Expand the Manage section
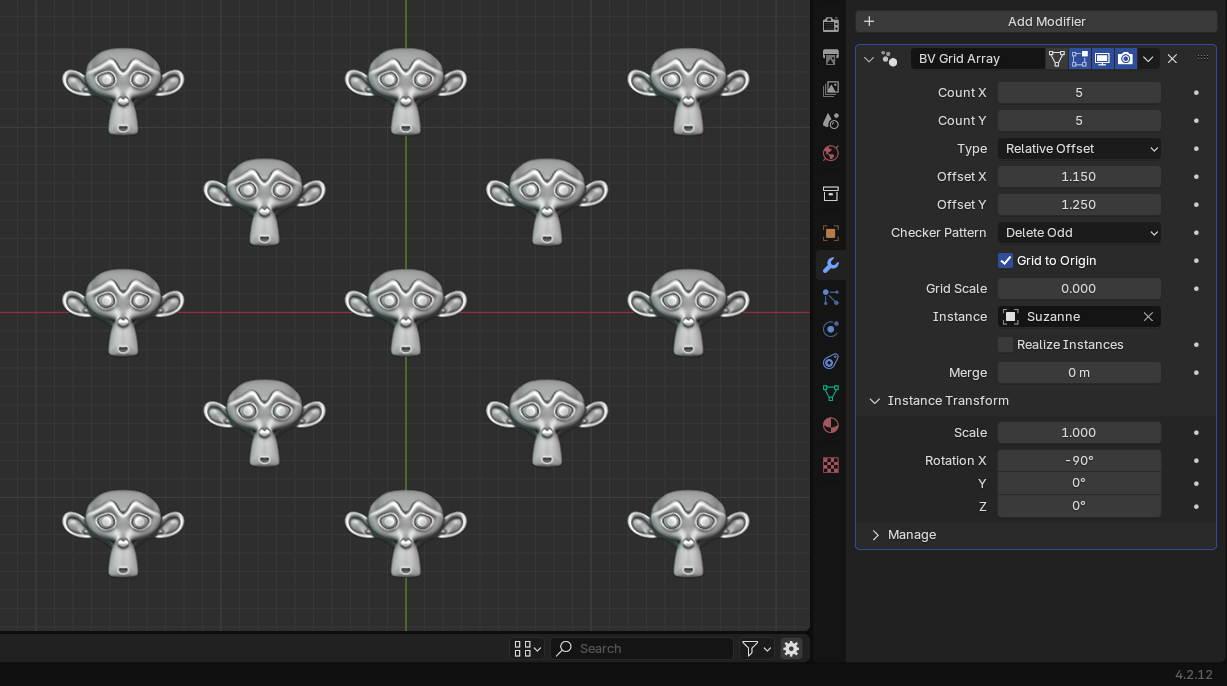1227x686 pixels. [875, 535]
